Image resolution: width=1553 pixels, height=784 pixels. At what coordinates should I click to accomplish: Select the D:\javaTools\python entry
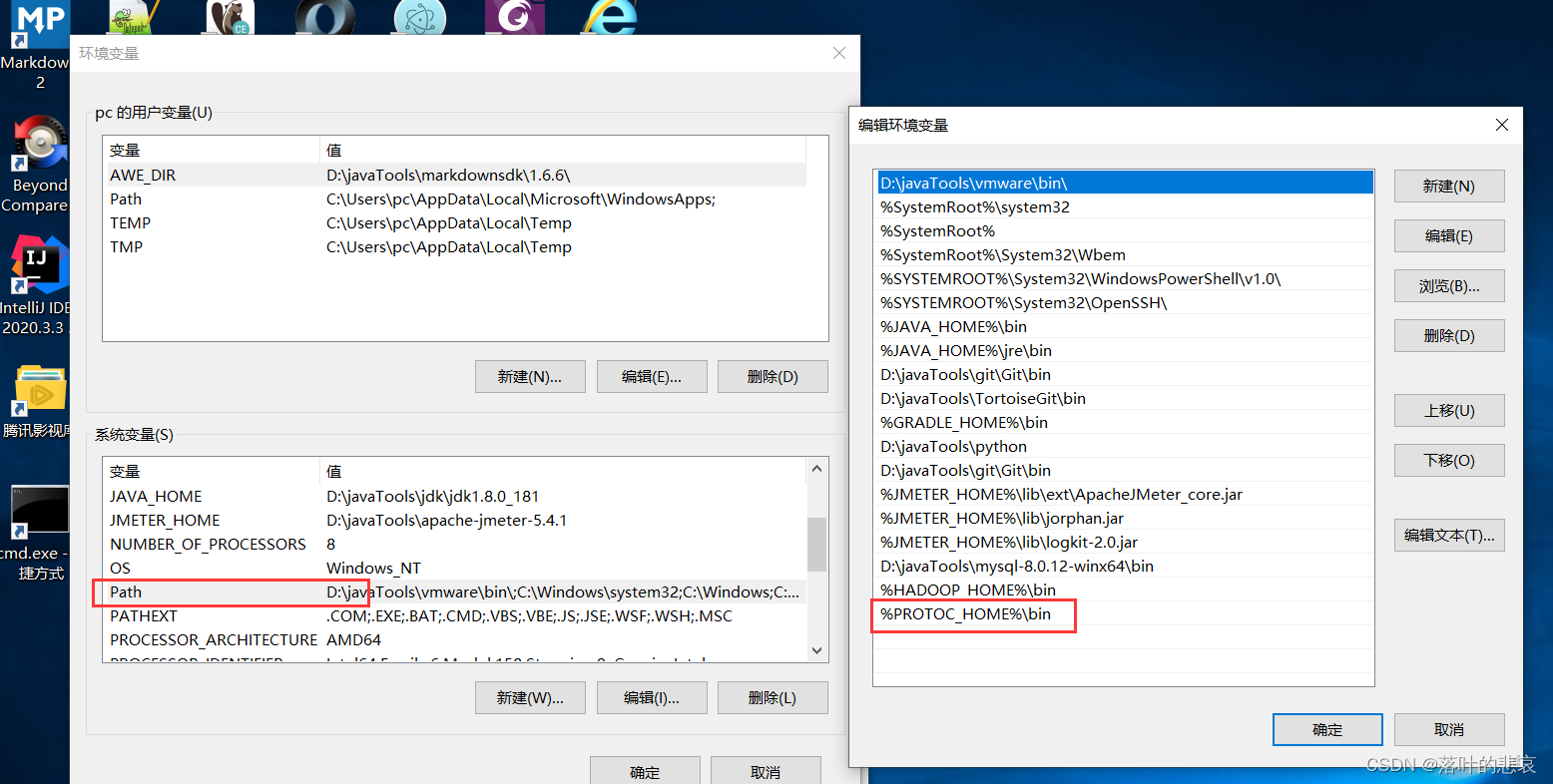click(1125, 446)
